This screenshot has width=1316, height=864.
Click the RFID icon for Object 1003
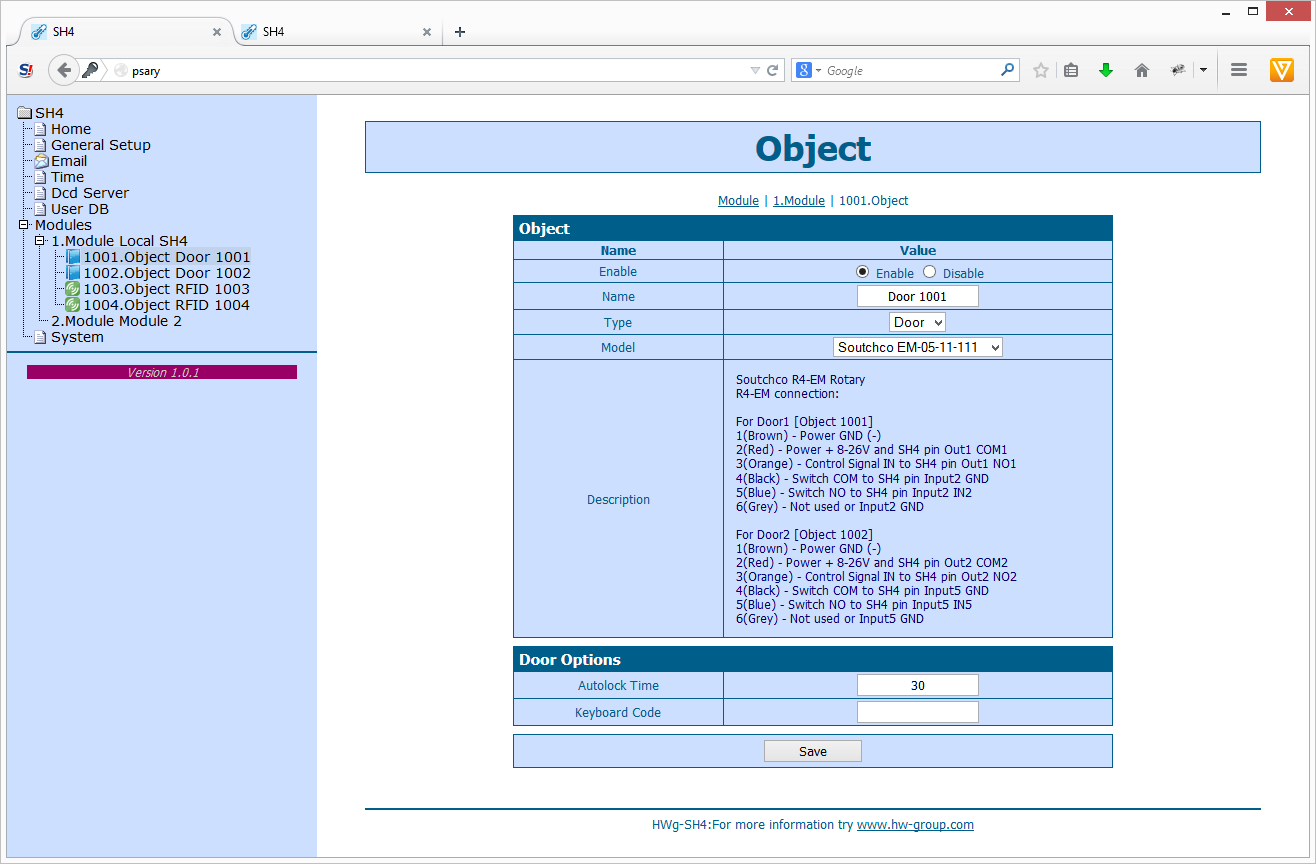pos(73,289)
